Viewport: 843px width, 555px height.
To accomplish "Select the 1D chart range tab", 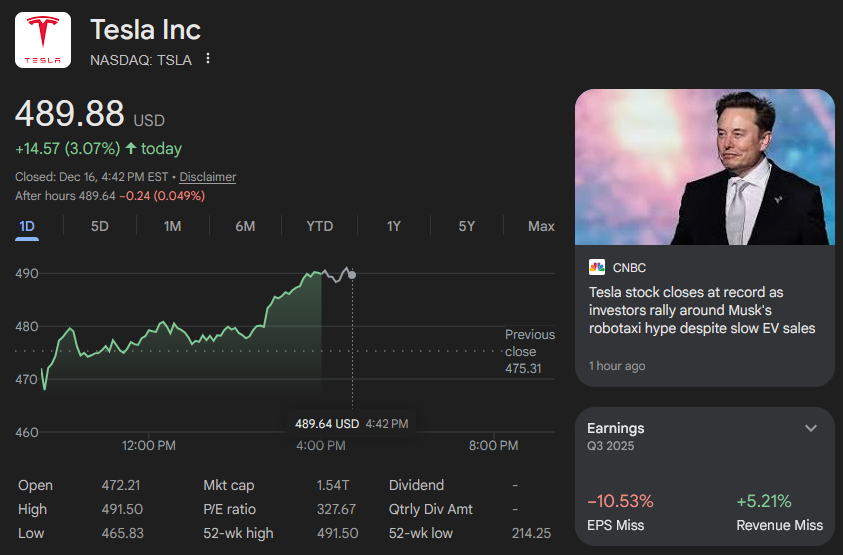I will tap(27, 227).
